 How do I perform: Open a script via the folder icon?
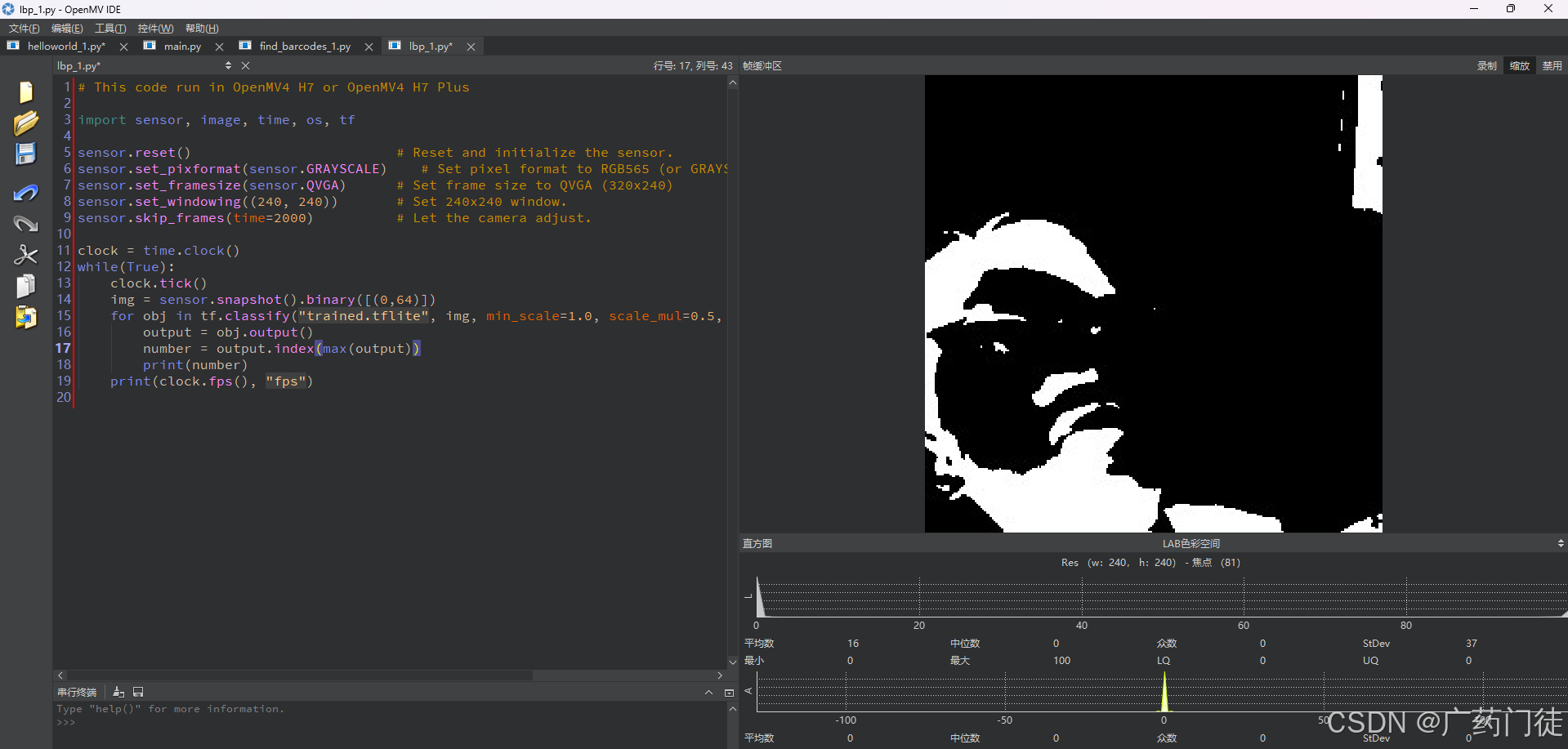coord(25,121)
